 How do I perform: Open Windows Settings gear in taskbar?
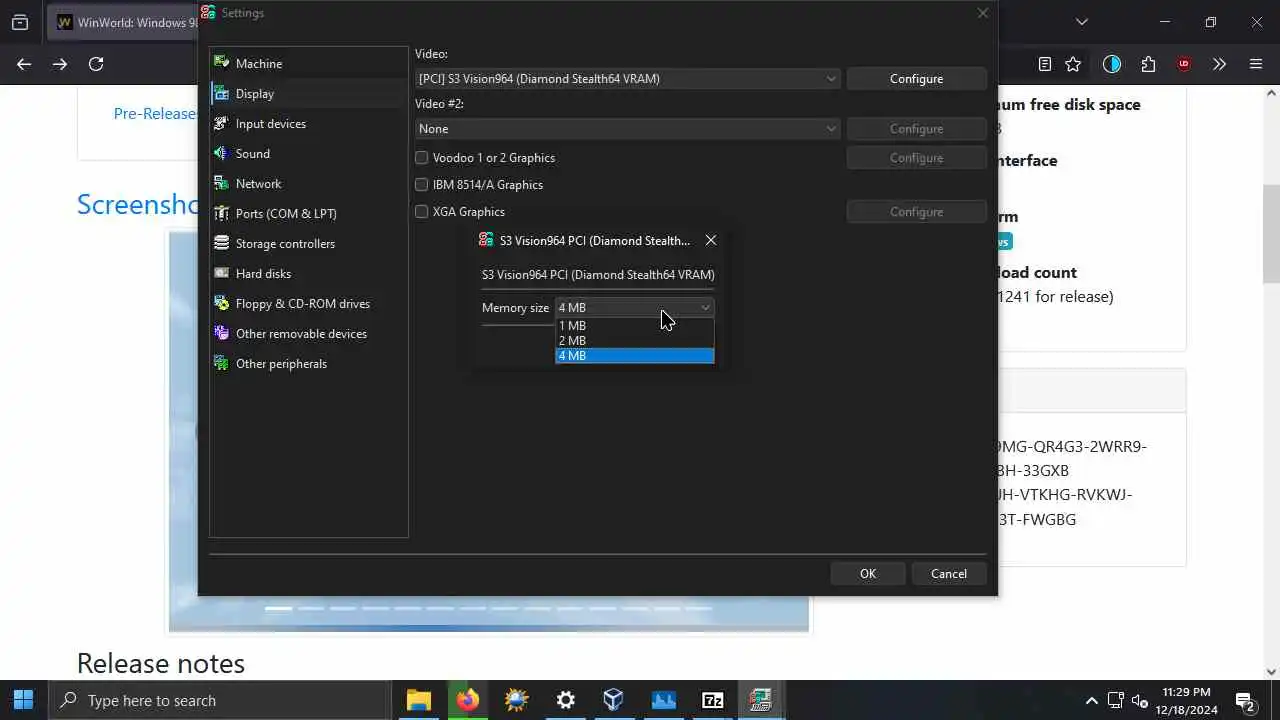(x=565, y=700)
